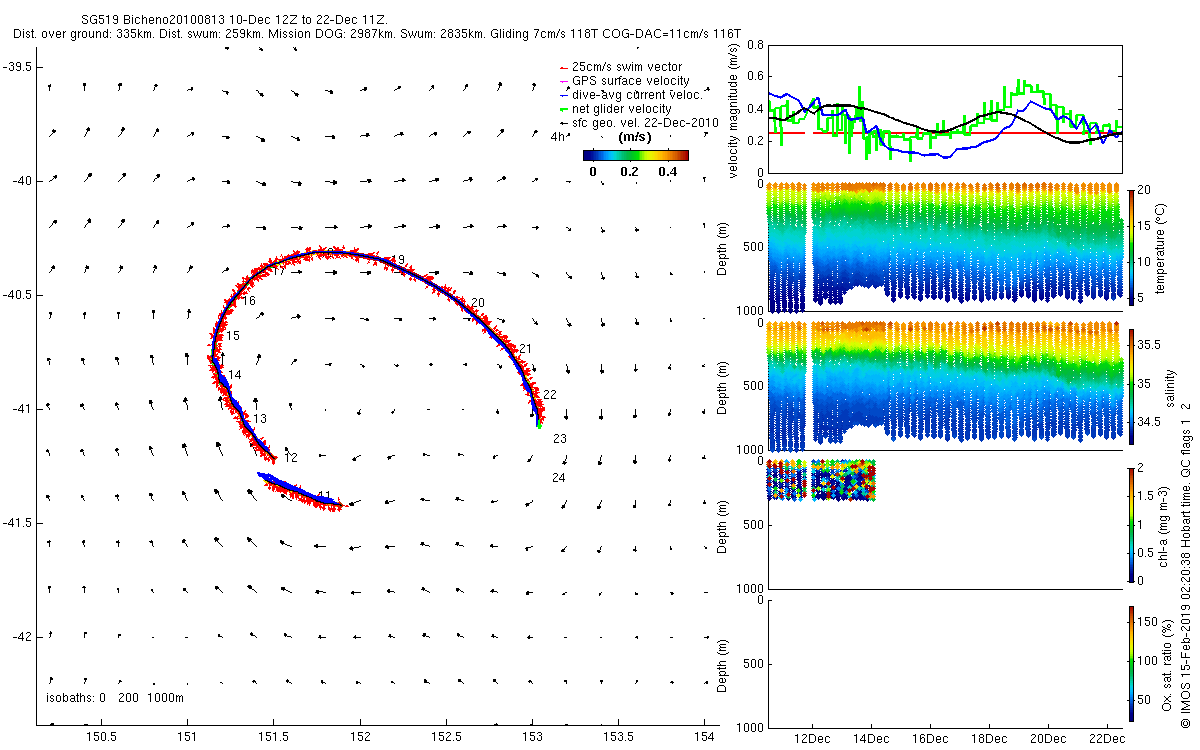This screenshot has width=1200, height=750.
Task: Click the '12Dec' time axis tick
Action: click(x=813, y=738)
